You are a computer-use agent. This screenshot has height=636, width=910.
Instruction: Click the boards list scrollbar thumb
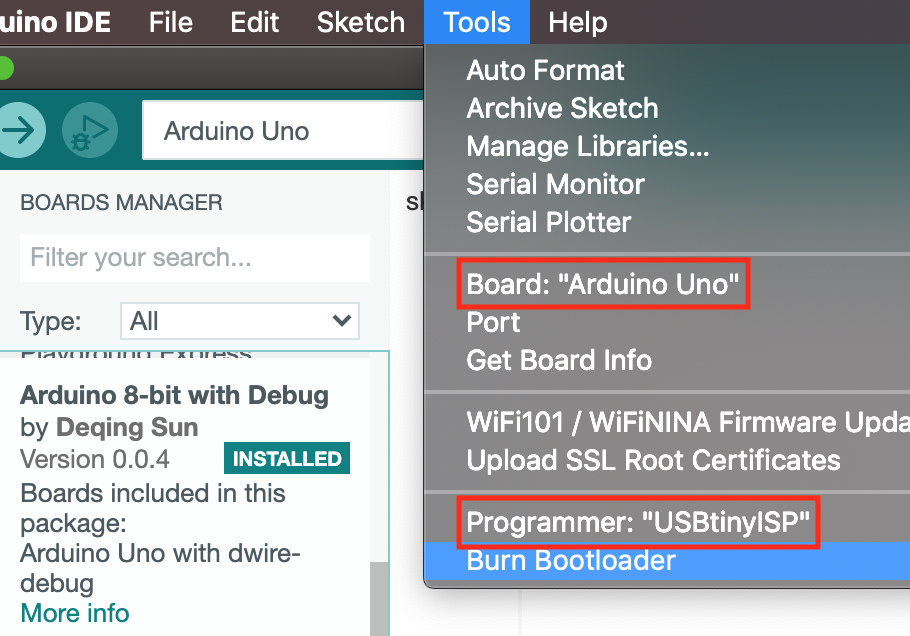coord(380,599)
